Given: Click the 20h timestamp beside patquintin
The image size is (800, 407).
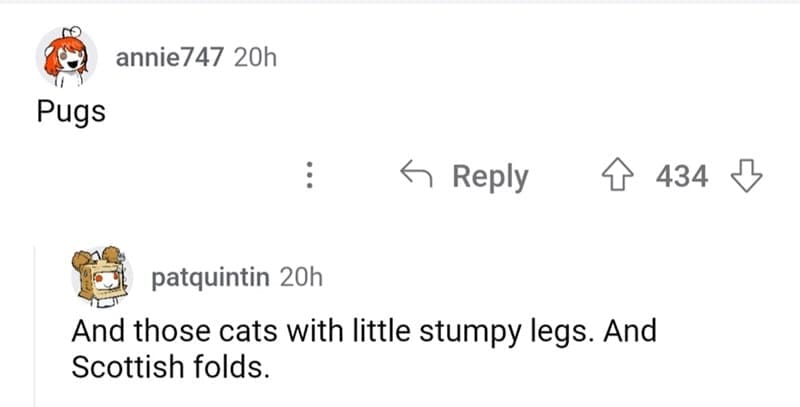Looking at the screenshot, I should point(303,277).
